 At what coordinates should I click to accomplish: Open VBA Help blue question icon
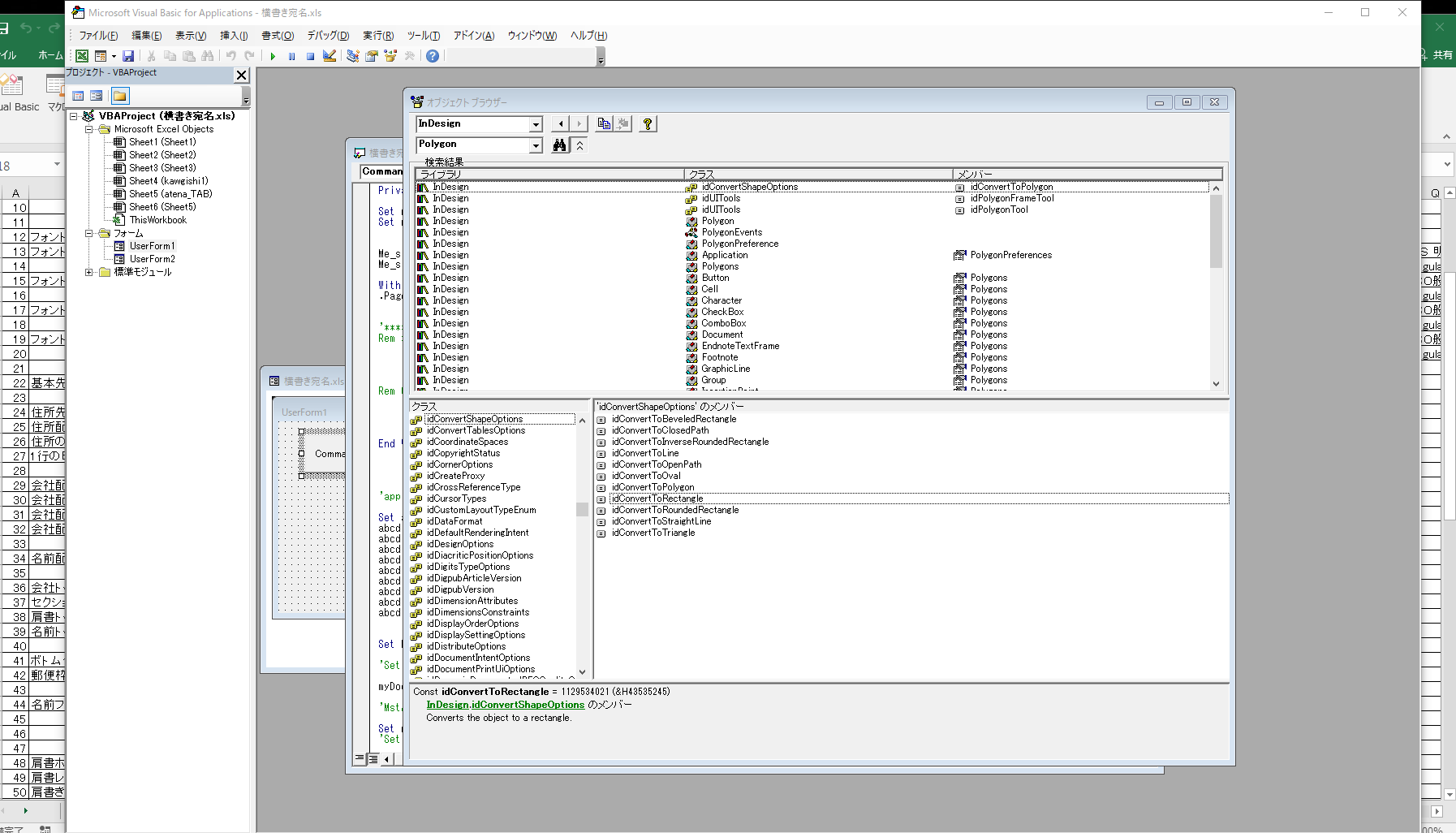pyautogui.click(x=433, y=56)
